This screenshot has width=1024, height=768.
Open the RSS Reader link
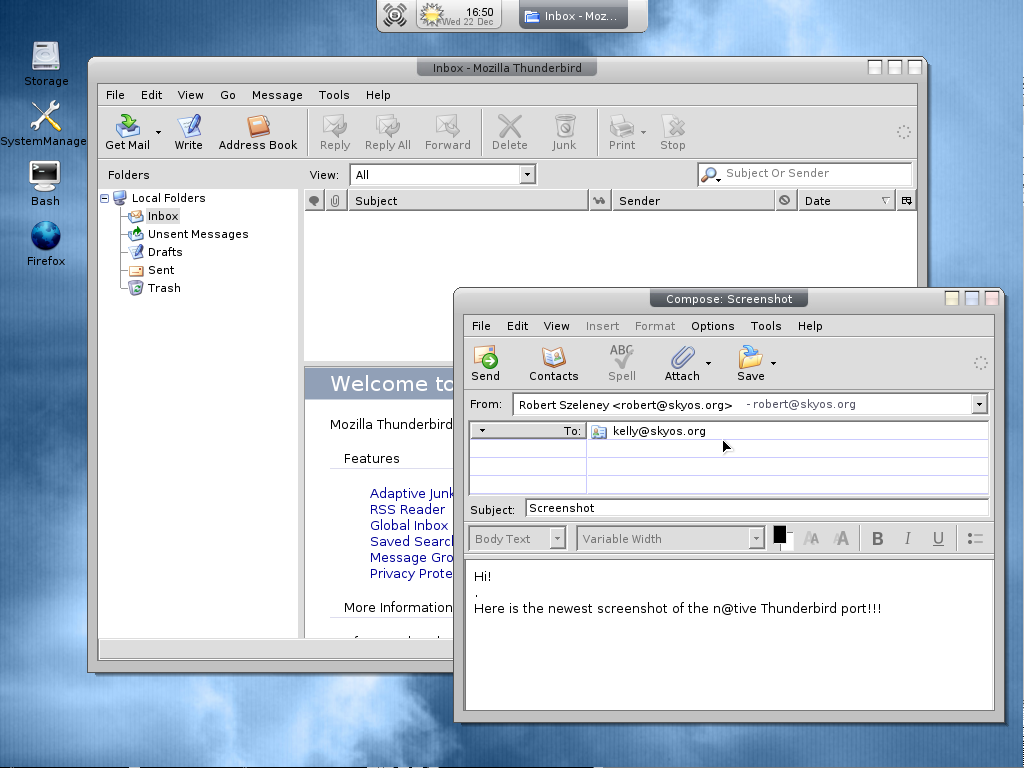click(x=407, y=509)
